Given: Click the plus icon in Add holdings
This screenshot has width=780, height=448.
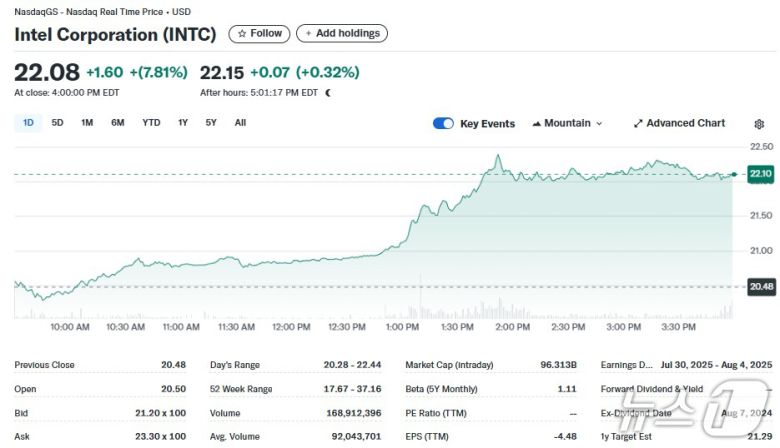Looking at the screenshot, I should [x=308, y=34].
